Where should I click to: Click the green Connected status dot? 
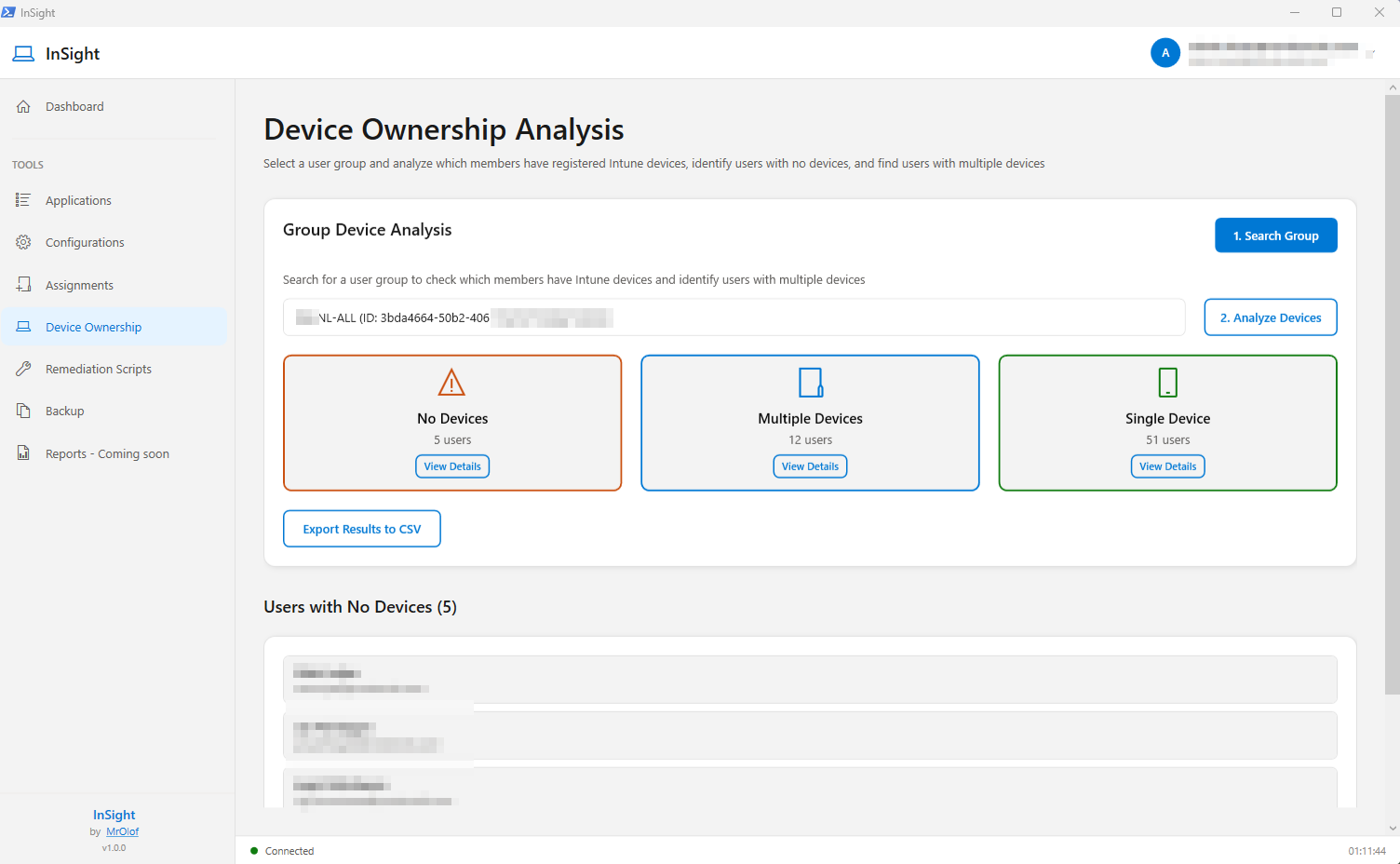coord(254,850)
